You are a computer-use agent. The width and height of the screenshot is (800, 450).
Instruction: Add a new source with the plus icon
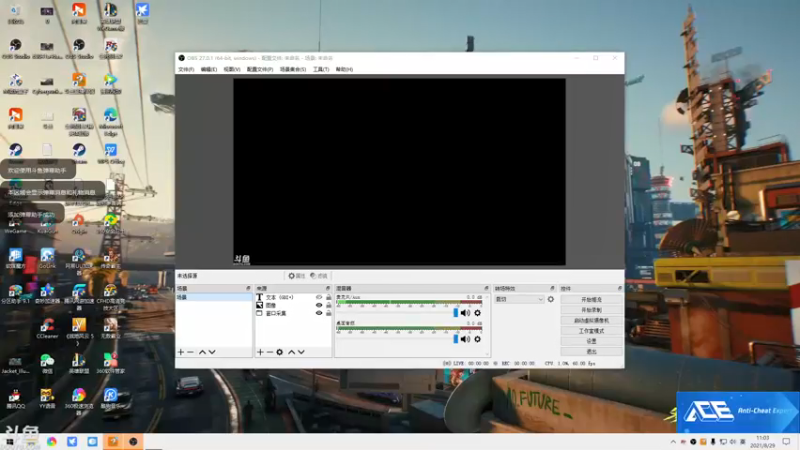click(x=260, y=352)
